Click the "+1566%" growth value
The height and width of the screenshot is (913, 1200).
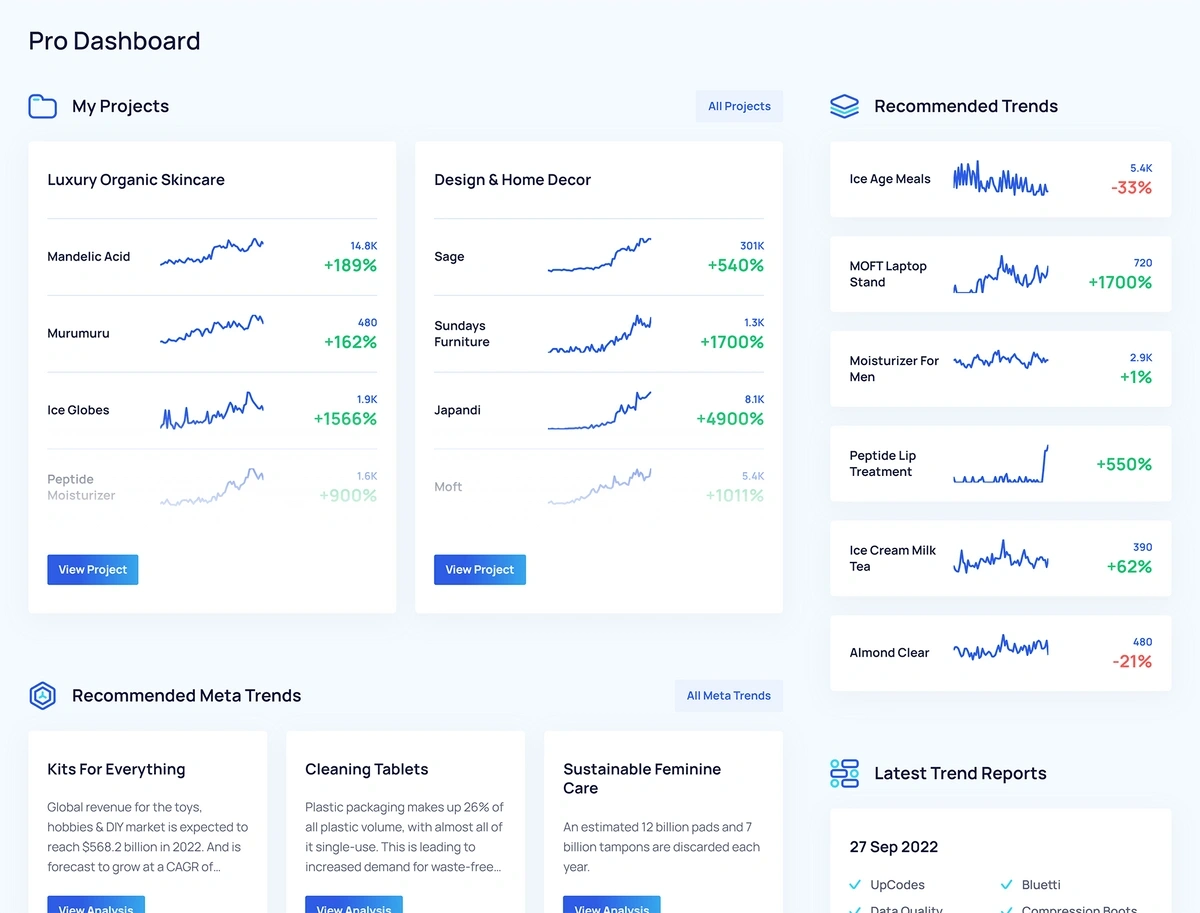pyautogui.click(x=345, y=419)
